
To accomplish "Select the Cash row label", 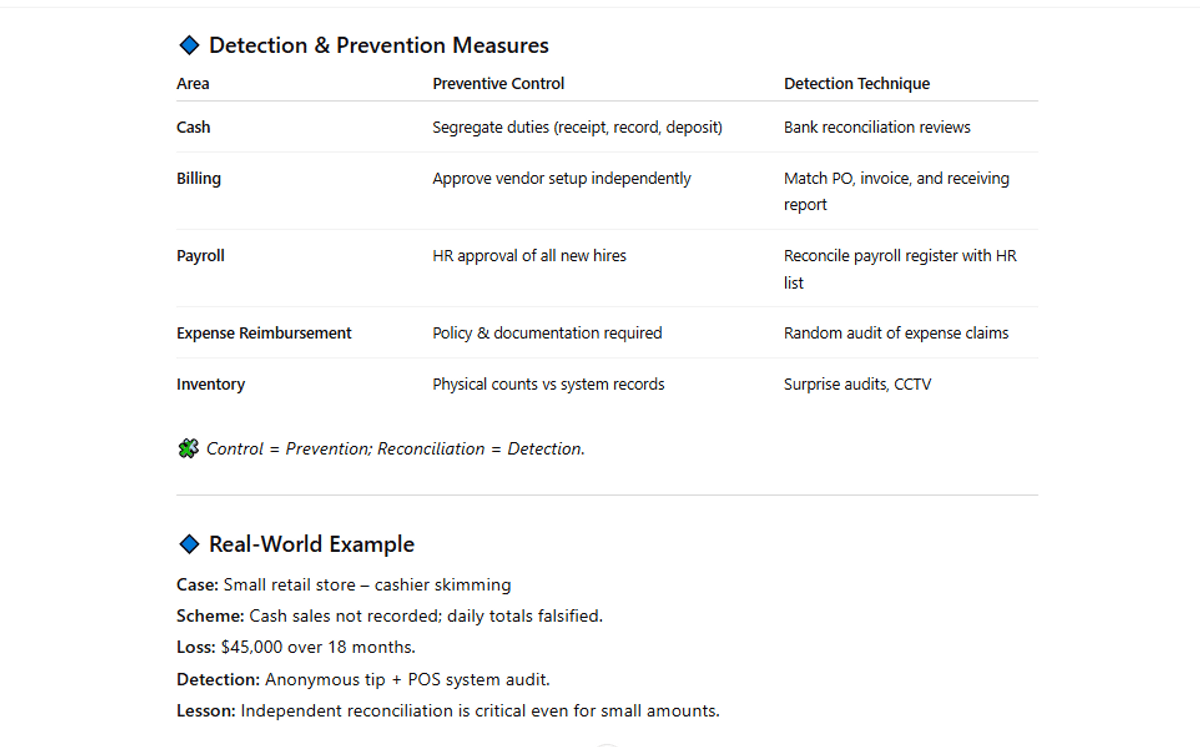I will tap(193, 127).
